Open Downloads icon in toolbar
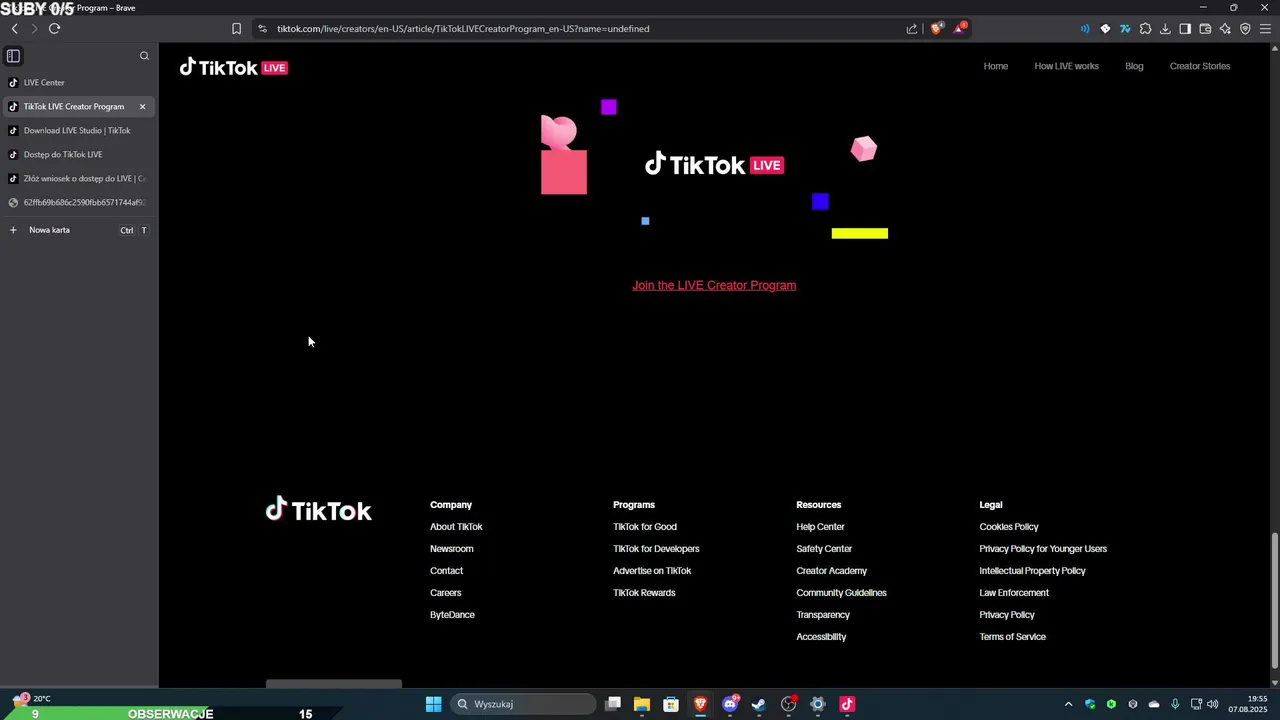Screen dimensions: 1280x720 pyautogui.click(x=1165, y=29)
